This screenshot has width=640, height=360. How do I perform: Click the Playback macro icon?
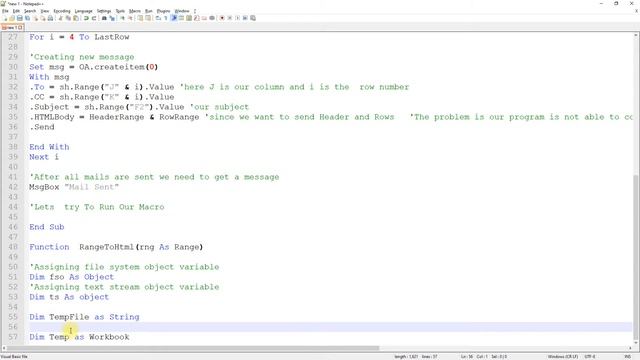[238, 18]
